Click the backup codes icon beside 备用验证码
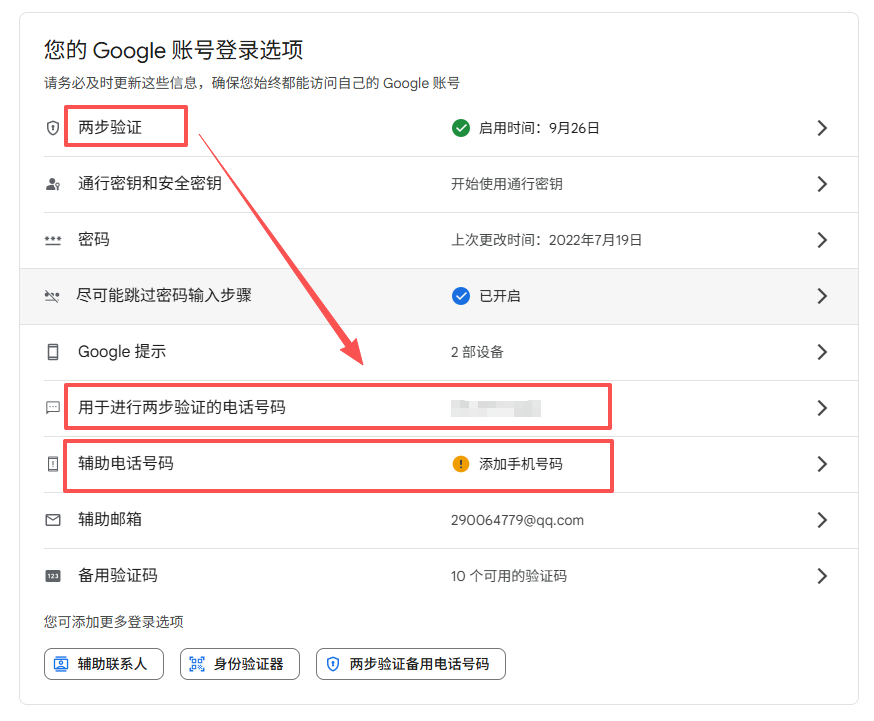Screen dimensions: 874x721 [x=53, y=576]
